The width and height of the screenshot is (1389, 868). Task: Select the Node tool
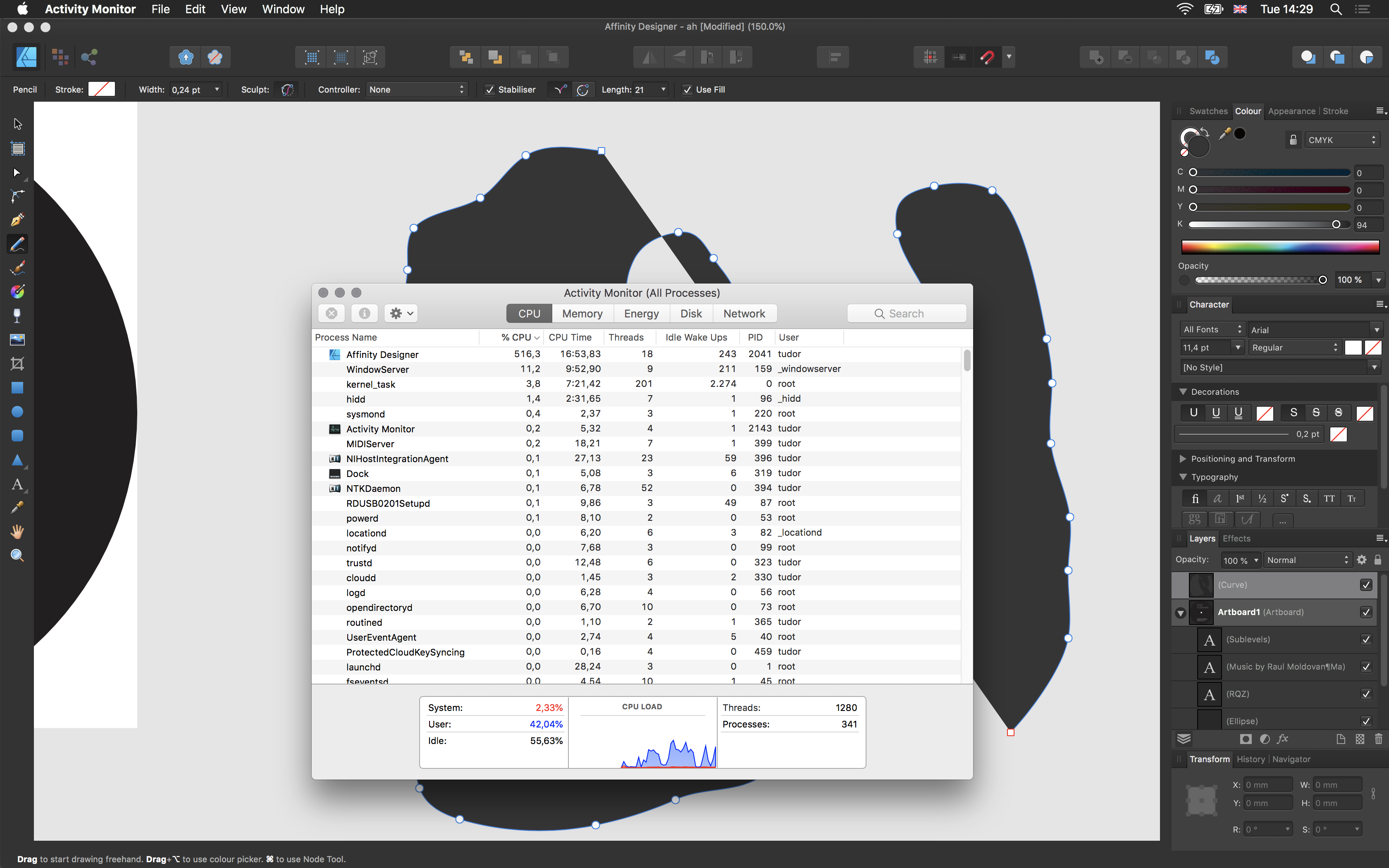17,173
